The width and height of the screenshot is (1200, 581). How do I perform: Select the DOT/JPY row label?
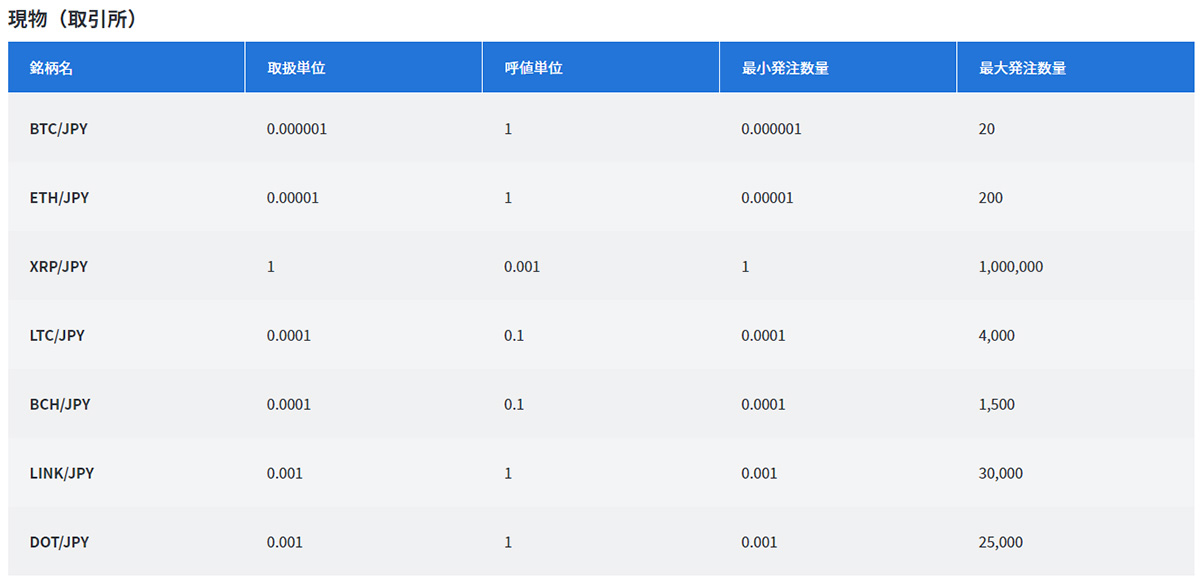(59, 542)
